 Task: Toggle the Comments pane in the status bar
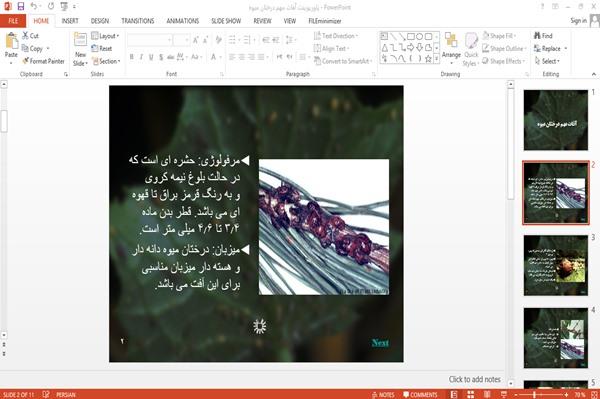point(420,394)
